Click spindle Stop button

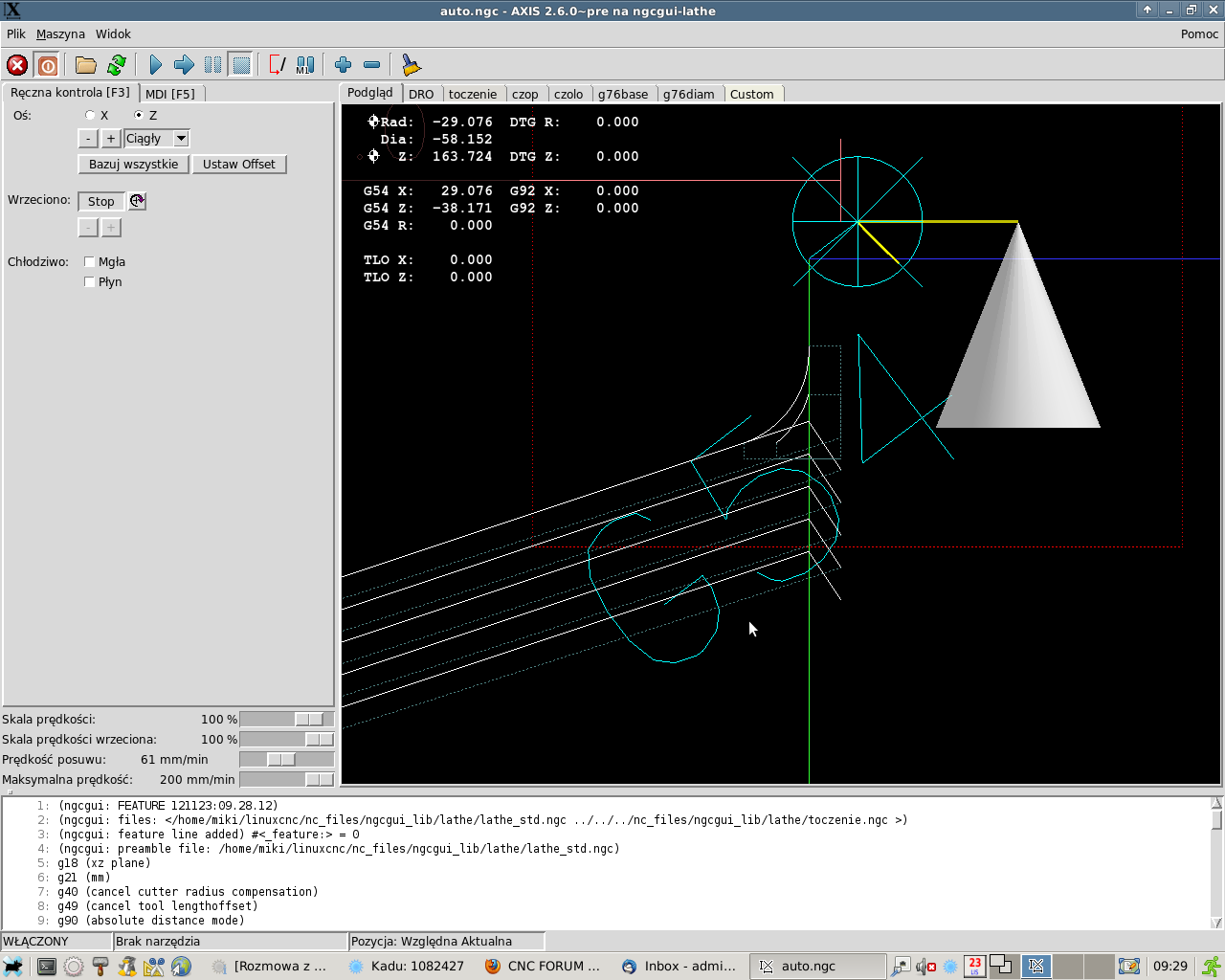point(101,201)
